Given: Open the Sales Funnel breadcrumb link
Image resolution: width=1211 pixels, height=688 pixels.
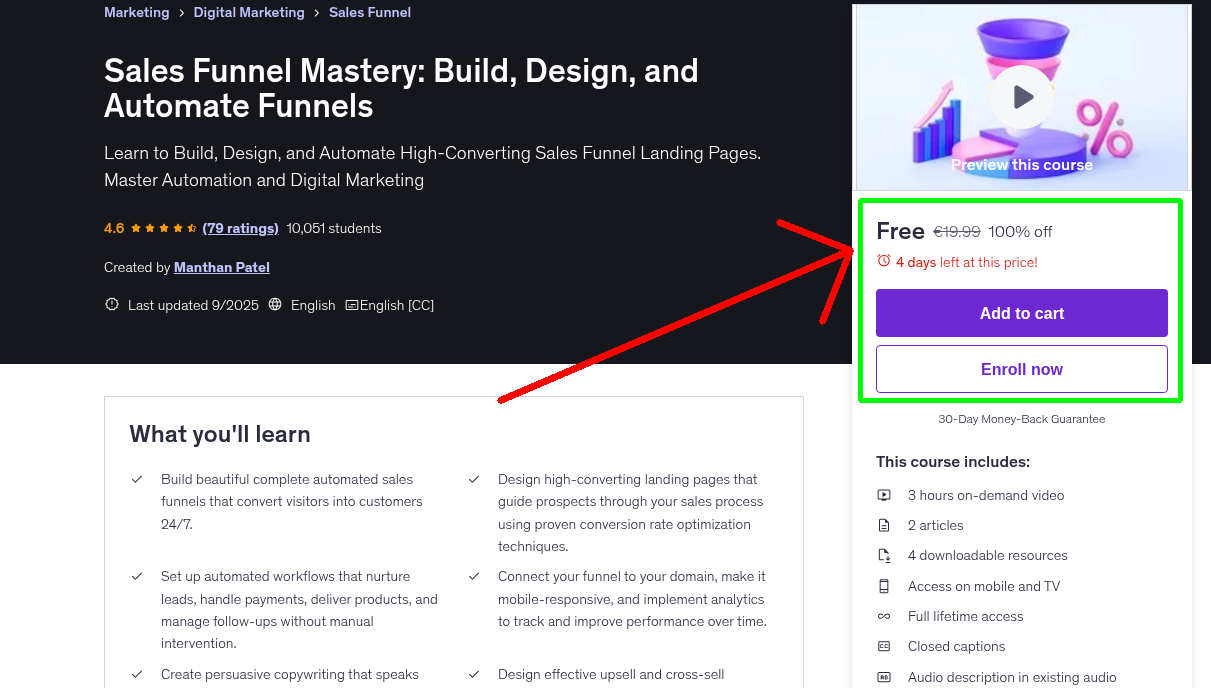Looking at the screenshot, I should (370, 12).
